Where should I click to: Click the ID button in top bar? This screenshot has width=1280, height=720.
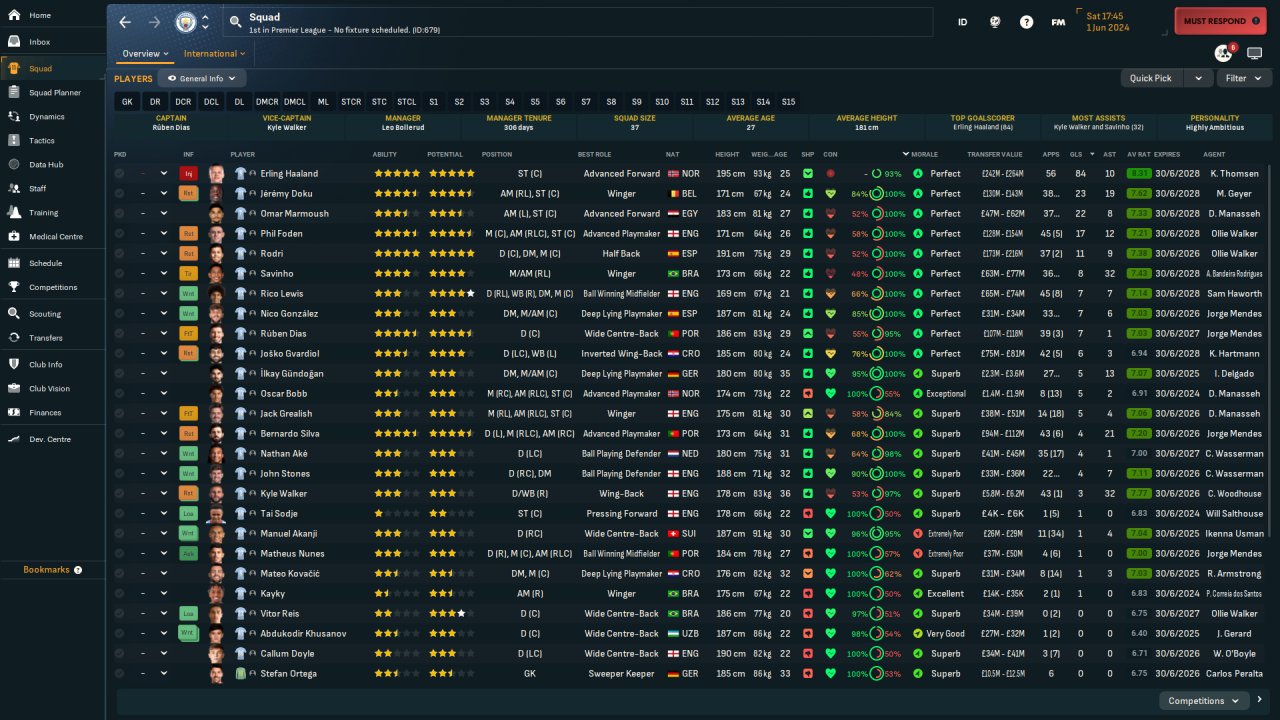tap(962, 22)
